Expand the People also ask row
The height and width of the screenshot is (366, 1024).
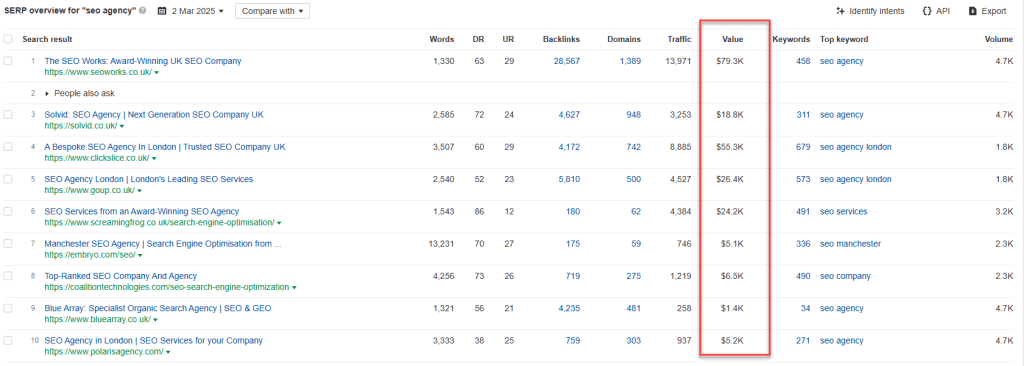point(46,93)
